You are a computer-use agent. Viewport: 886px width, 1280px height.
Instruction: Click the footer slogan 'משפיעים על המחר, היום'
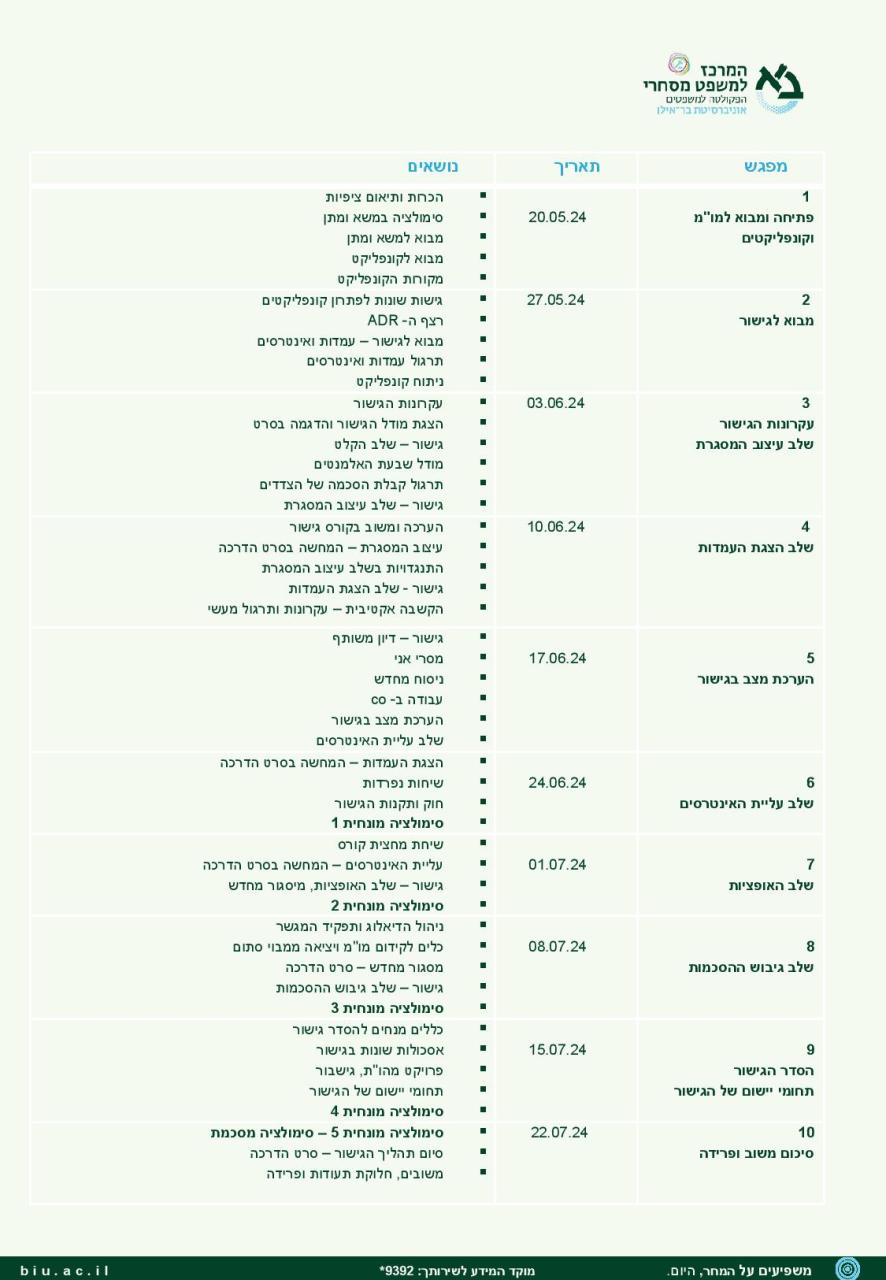pyautogui.click(x=738, y=1270)
